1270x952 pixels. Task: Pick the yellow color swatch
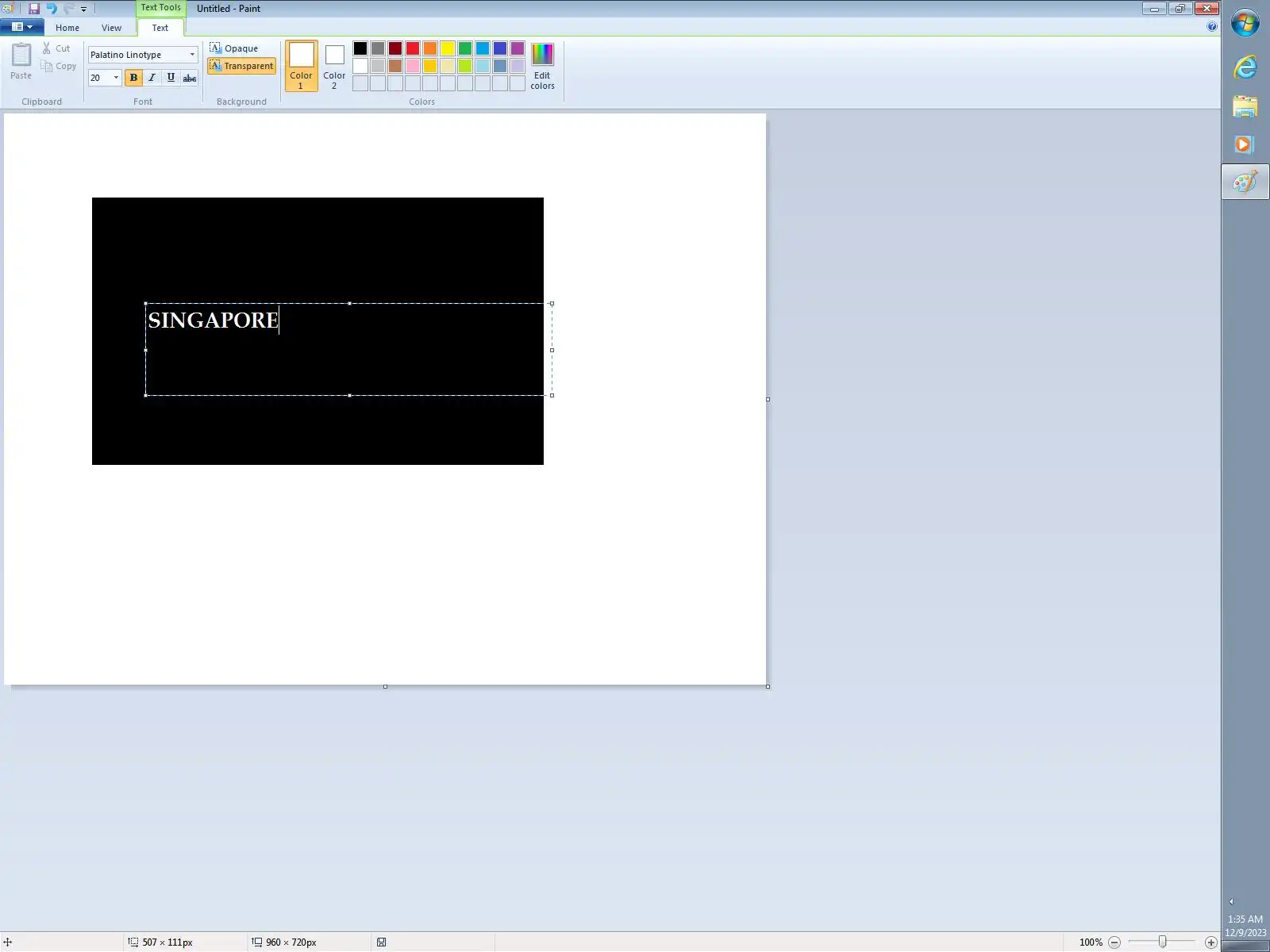(448, 48)
